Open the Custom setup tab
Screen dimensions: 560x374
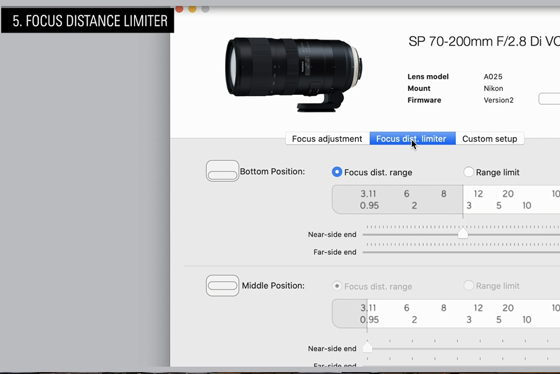(490, 139)
